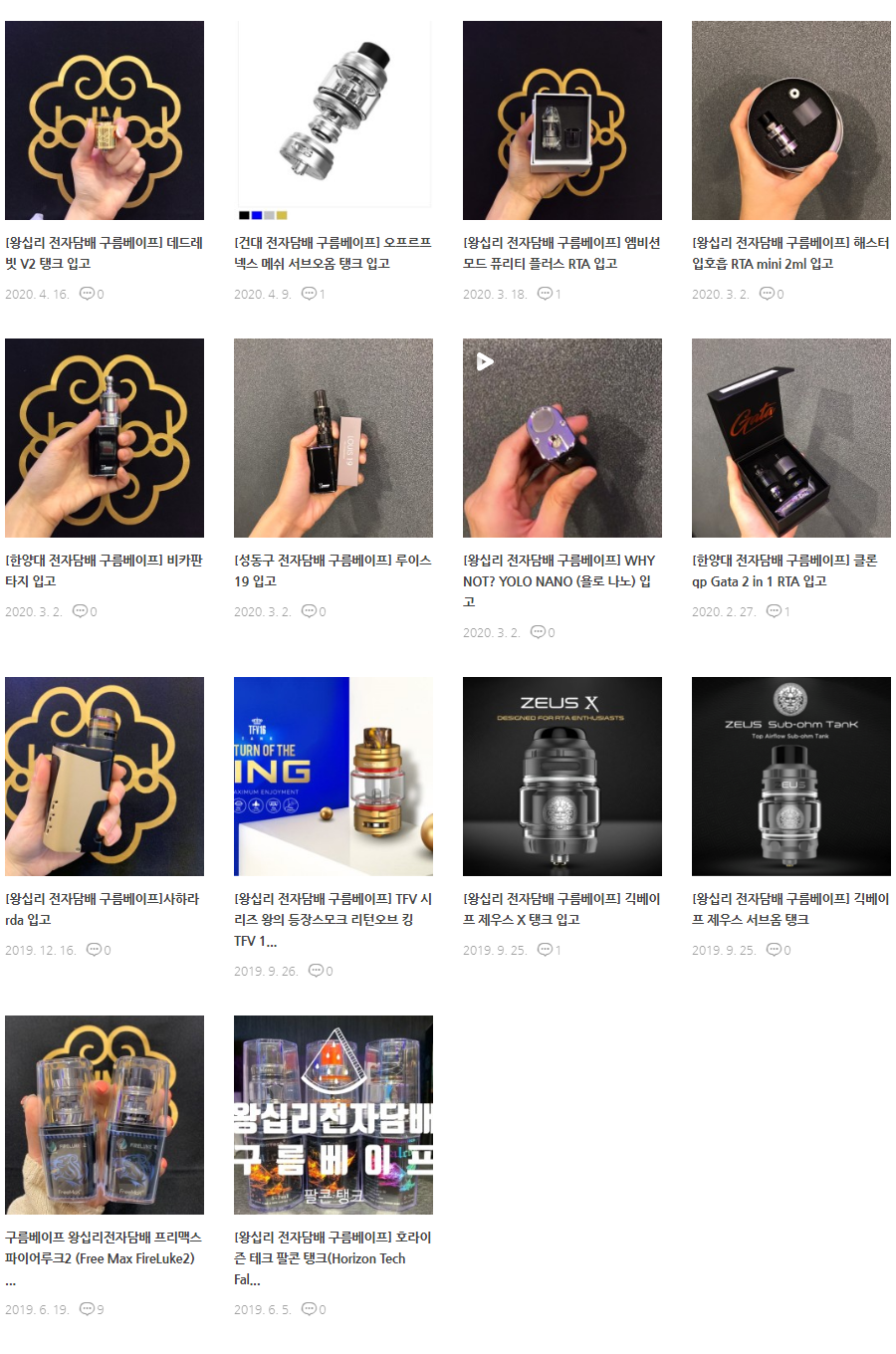Click the comment bubble under 프리맥스 파이어루크2 post

(87, 1309)
